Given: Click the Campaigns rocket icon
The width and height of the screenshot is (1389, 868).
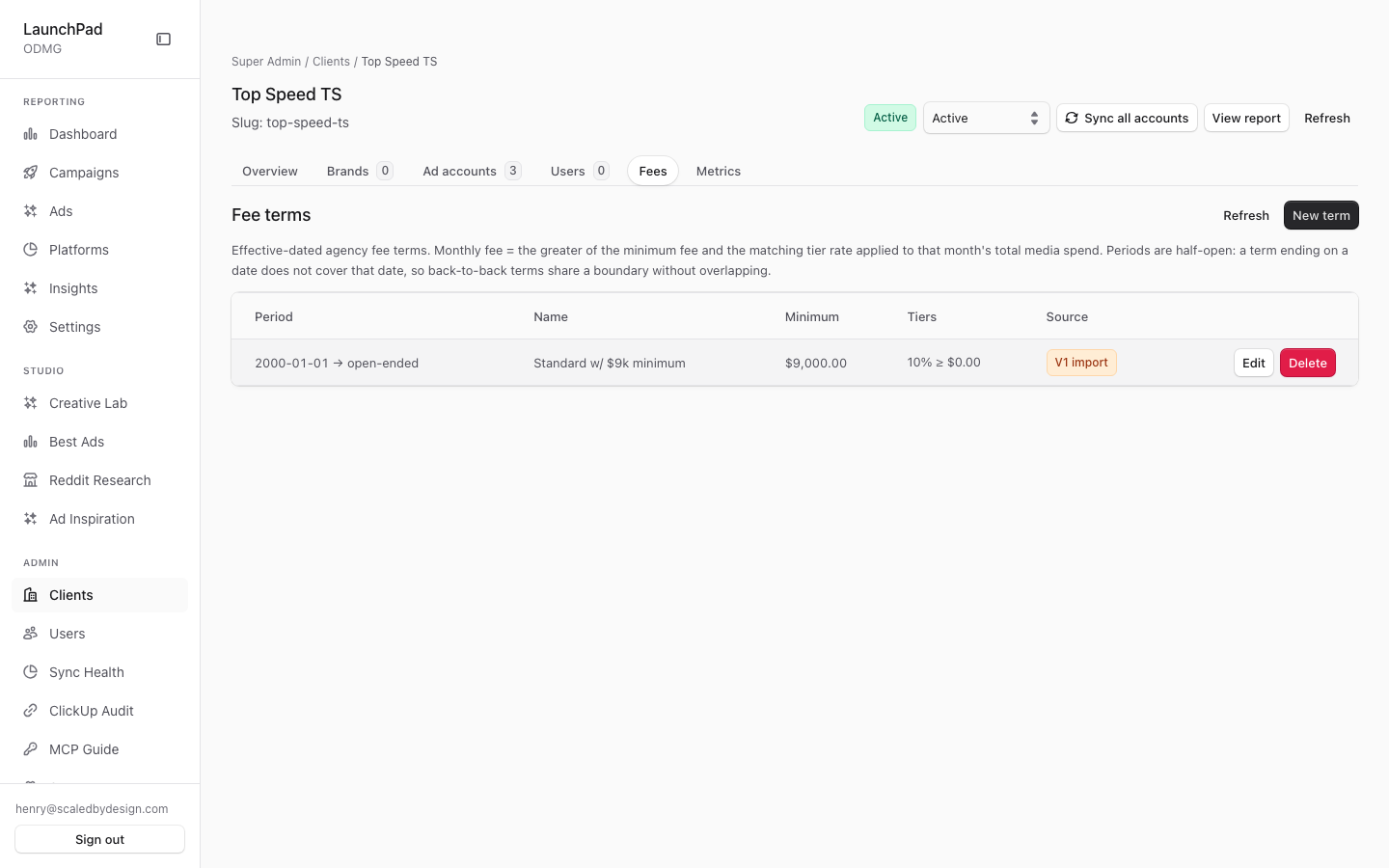Looking at the screenshot, I should click(x=31, y=173).
